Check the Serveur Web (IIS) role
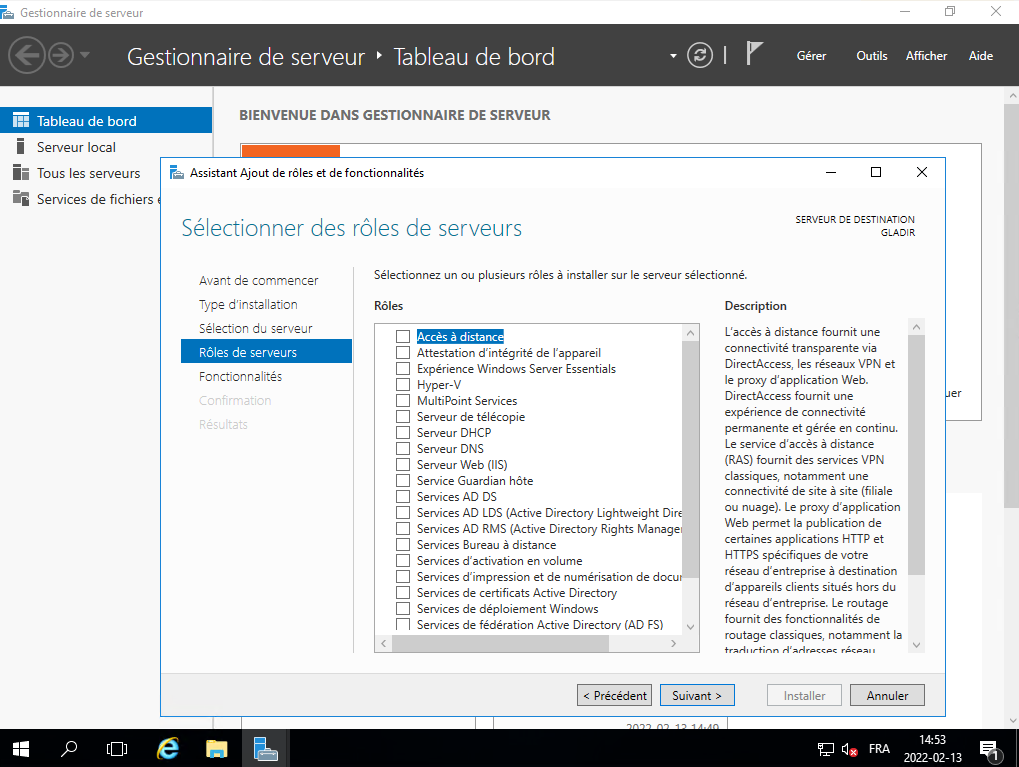 (x=403, y=465)
